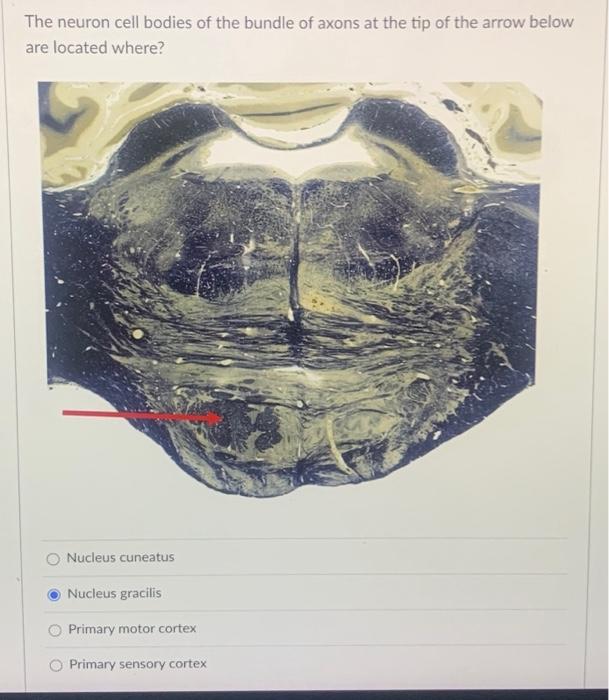Click the question text's first line
The width and height of the screenshot is (609, 700).
point(299,22)
